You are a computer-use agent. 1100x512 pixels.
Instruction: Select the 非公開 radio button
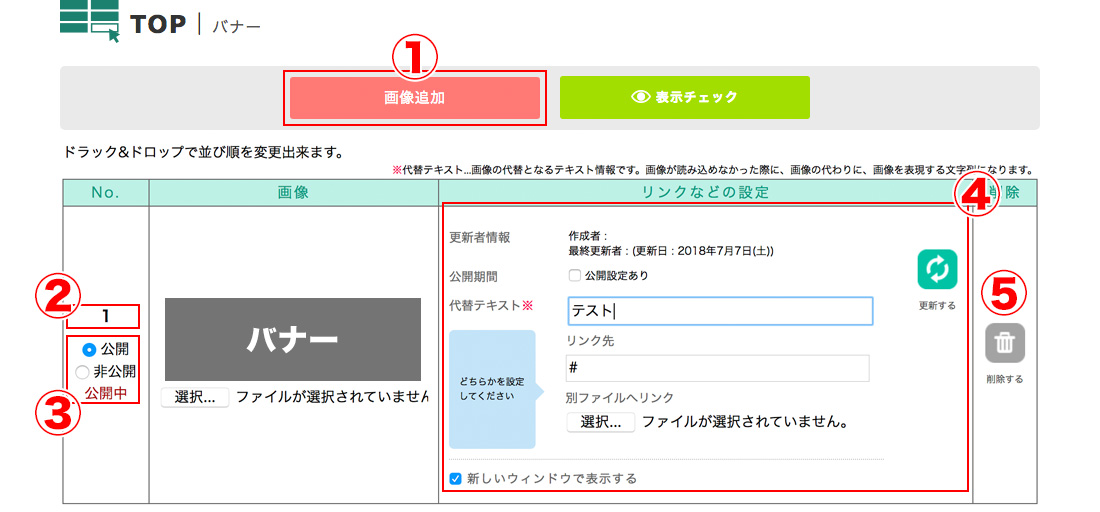pos(82,372)
